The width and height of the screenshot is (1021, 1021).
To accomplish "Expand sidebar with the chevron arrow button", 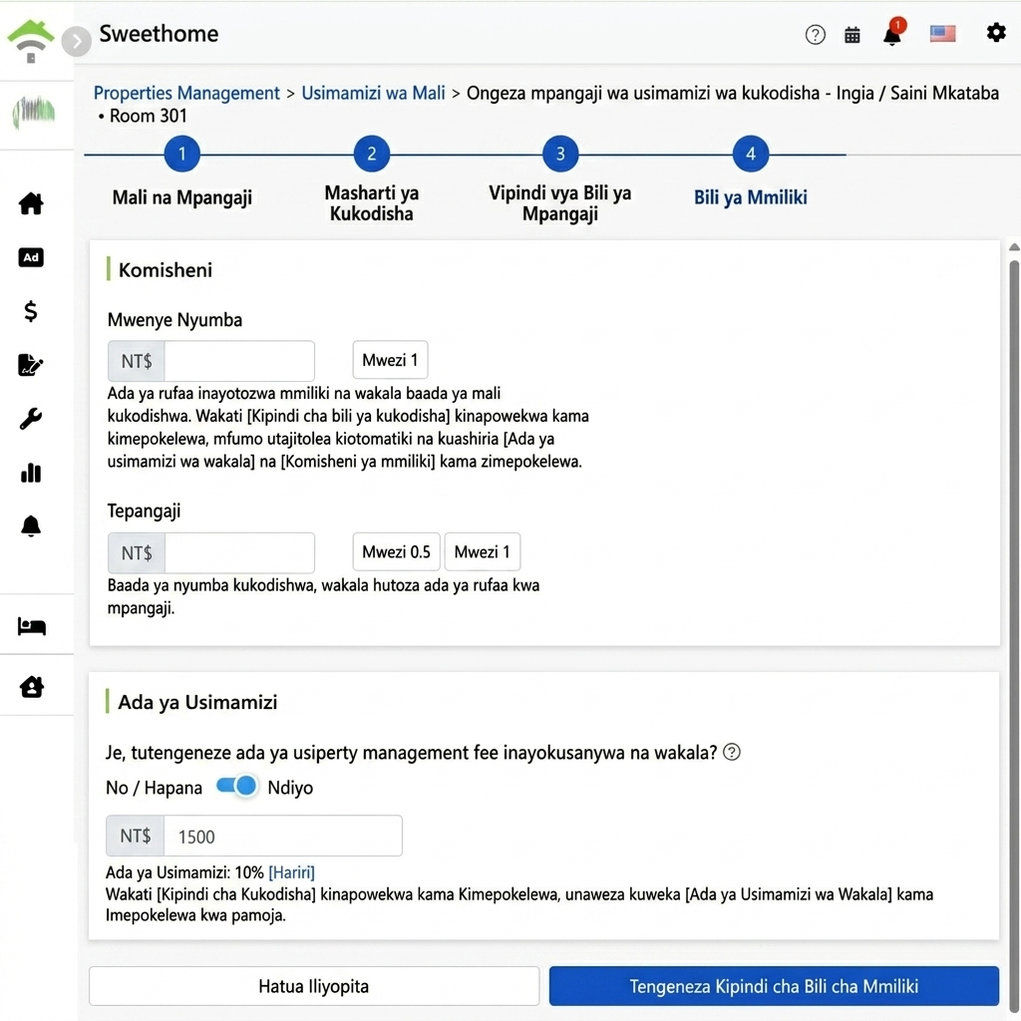I will [76, 41].
